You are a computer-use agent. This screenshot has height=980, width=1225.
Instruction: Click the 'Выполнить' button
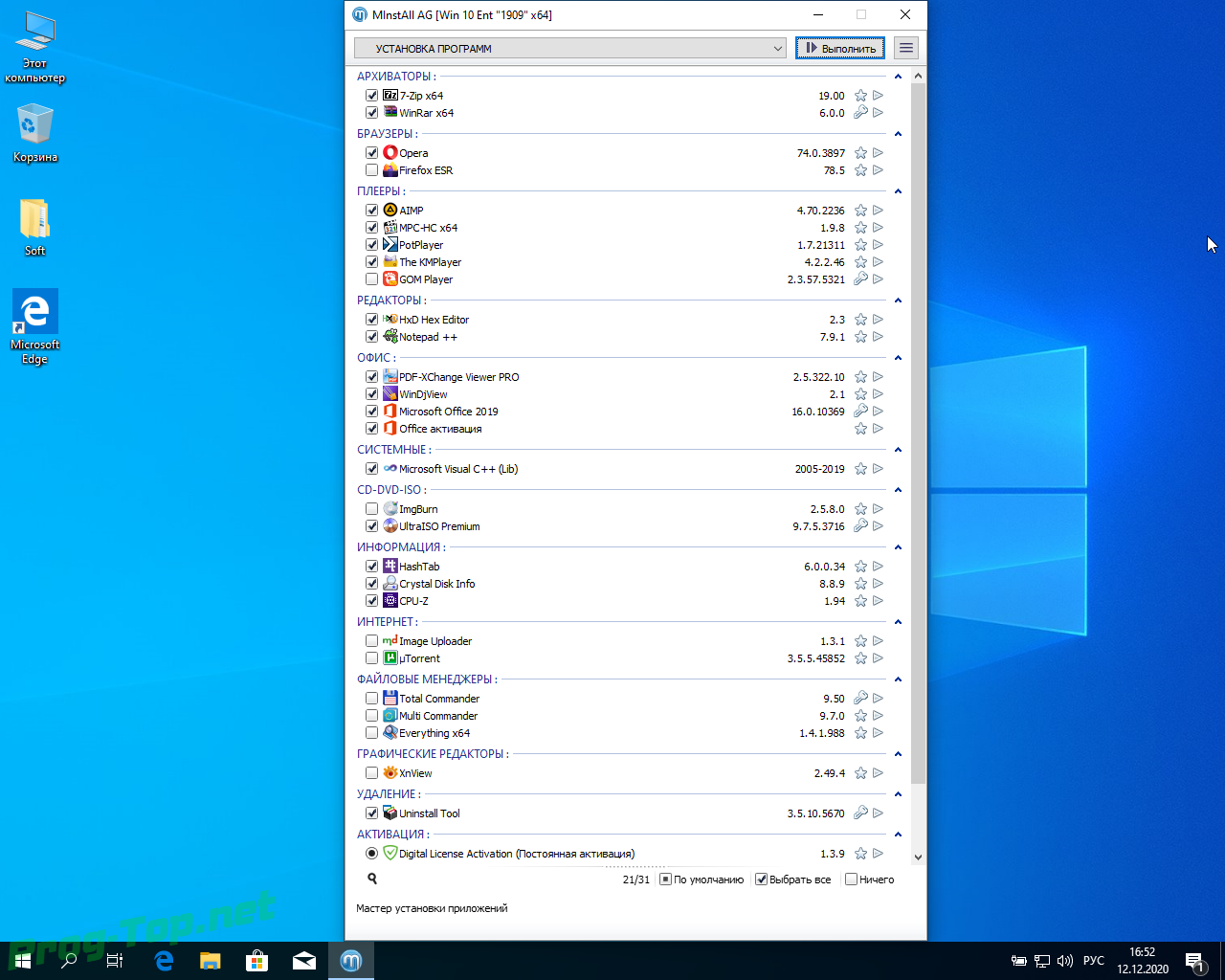[x=840, y=48]
